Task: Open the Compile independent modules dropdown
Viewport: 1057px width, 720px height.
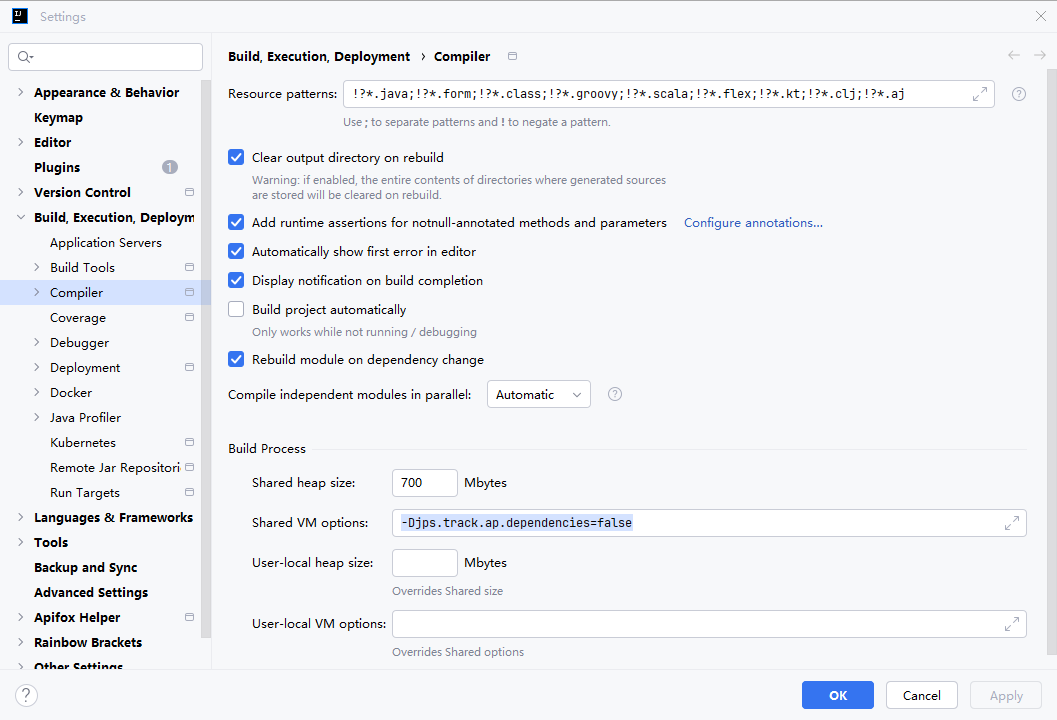Action: click(539, 394)
